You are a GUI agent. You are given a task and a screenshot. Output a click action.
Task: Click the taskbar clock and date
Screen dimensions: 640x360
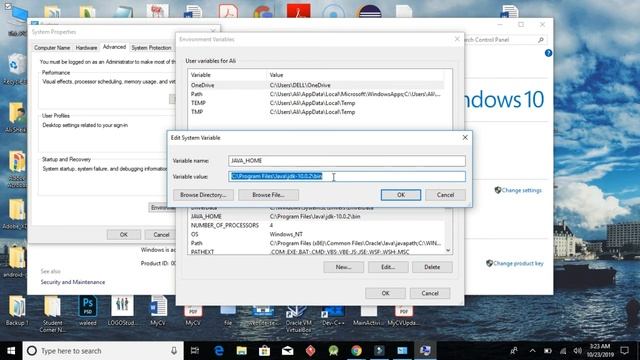click(599, 351)
